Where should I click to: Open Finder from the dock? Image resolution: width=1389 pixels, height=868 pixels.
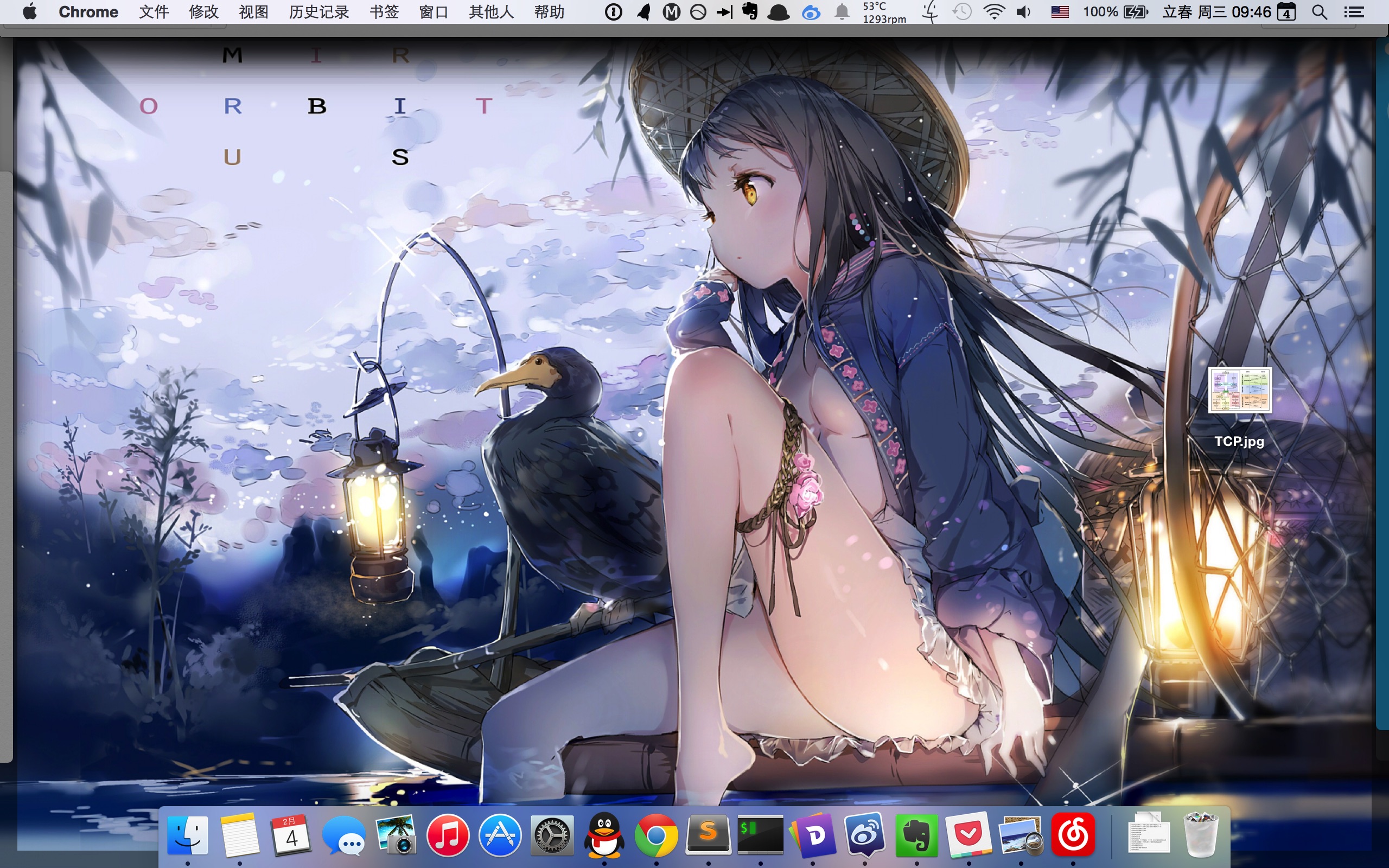pos(188,834)
